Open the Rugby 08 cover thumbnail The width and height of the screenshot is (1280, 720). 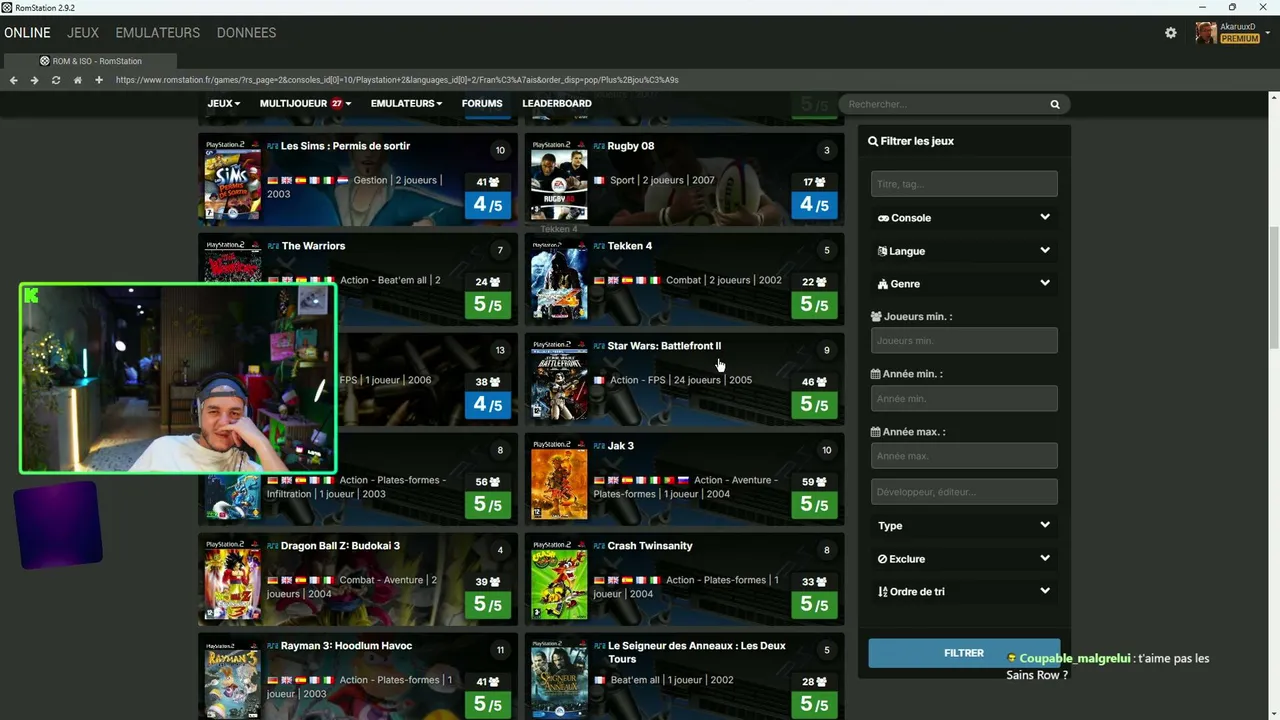559,180
